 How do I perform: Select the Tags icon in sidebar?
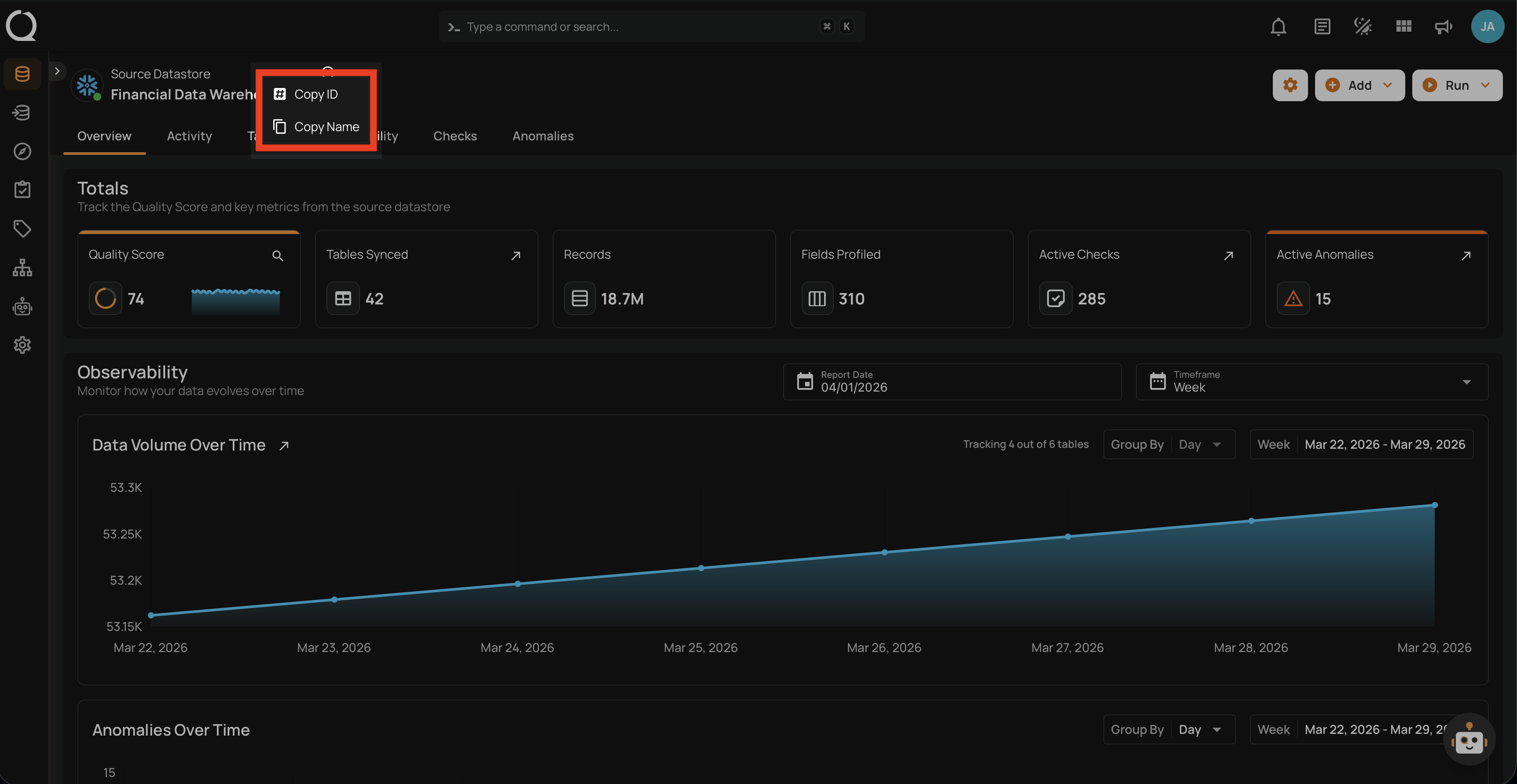(22, 228)
